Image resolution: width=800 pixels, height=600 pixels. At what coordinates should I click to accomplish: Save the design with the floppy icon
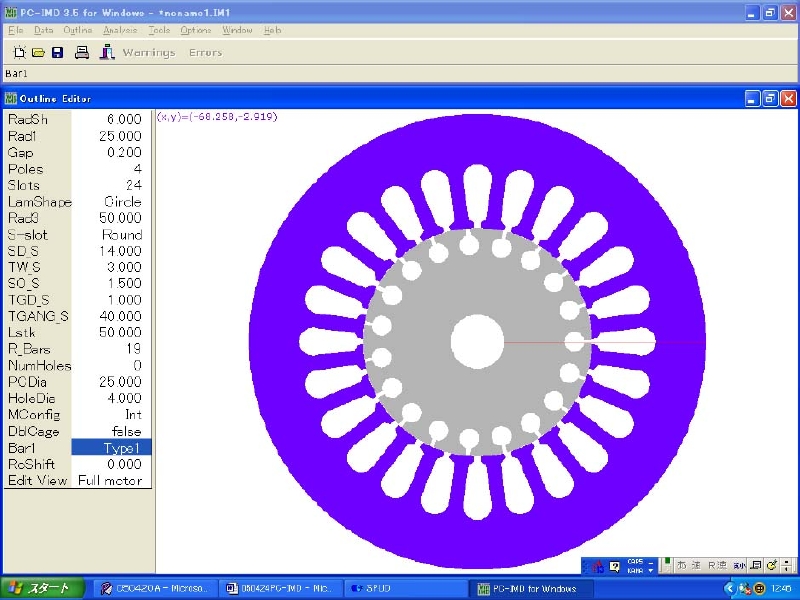(x=57, y=52)
